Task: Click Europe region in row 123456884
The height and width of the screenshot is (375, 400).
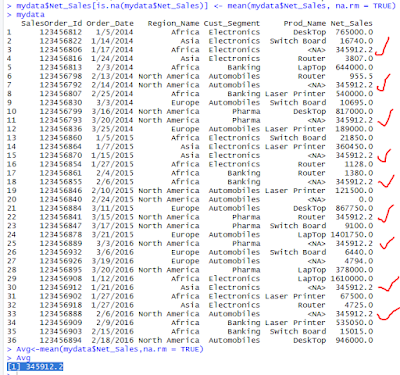Action: 185,208
